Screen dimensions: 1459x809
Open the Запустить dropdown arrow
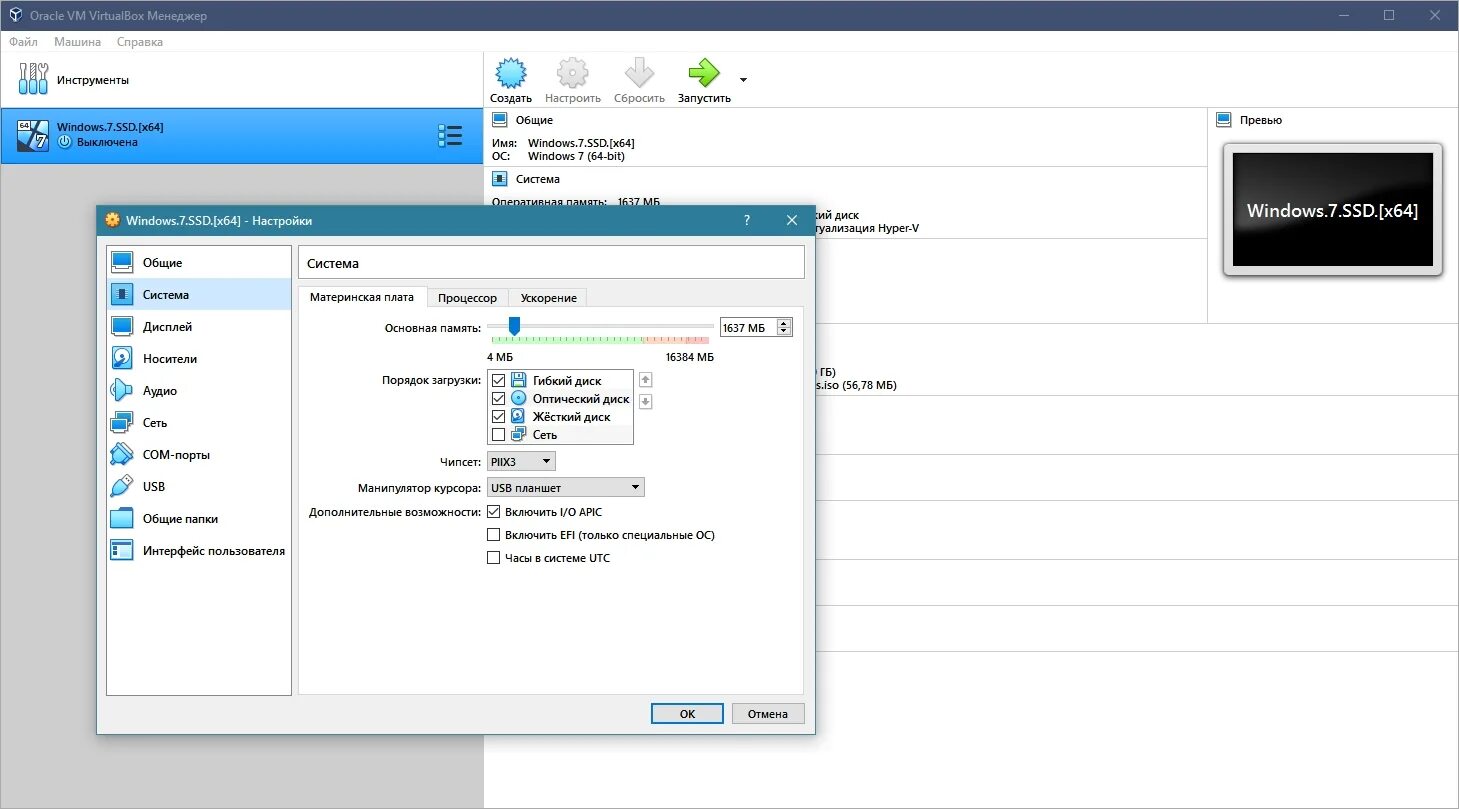(x=743, y=80)
